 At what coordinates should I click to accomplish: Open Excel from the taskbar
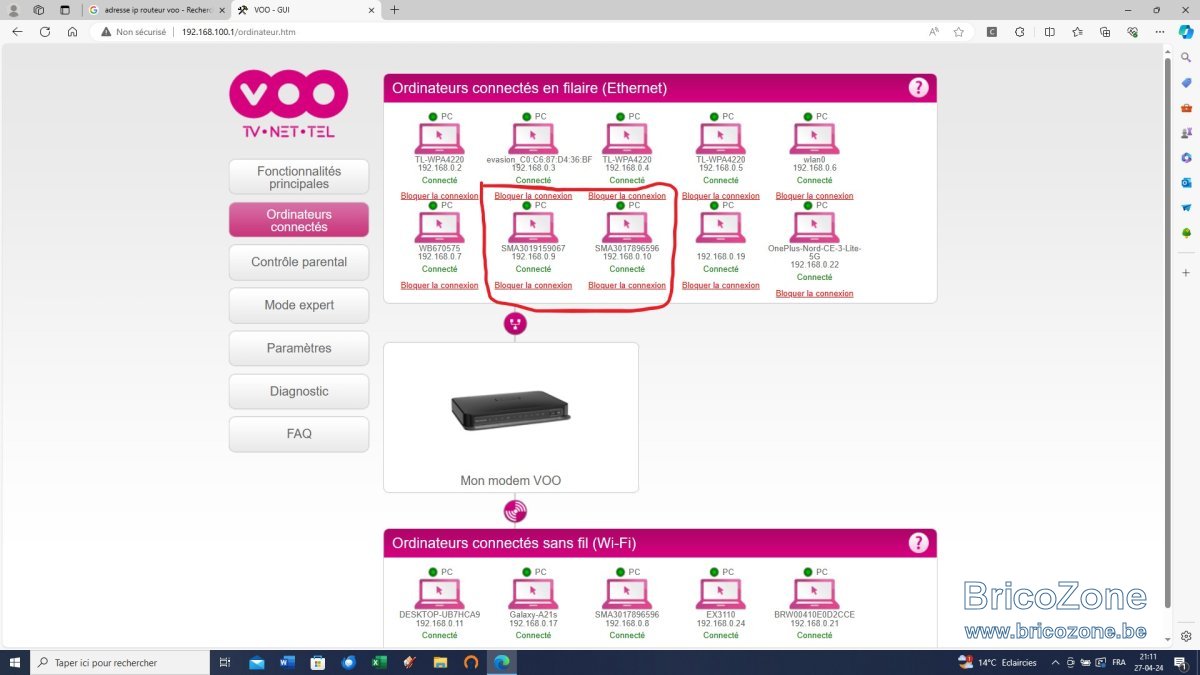379,662
